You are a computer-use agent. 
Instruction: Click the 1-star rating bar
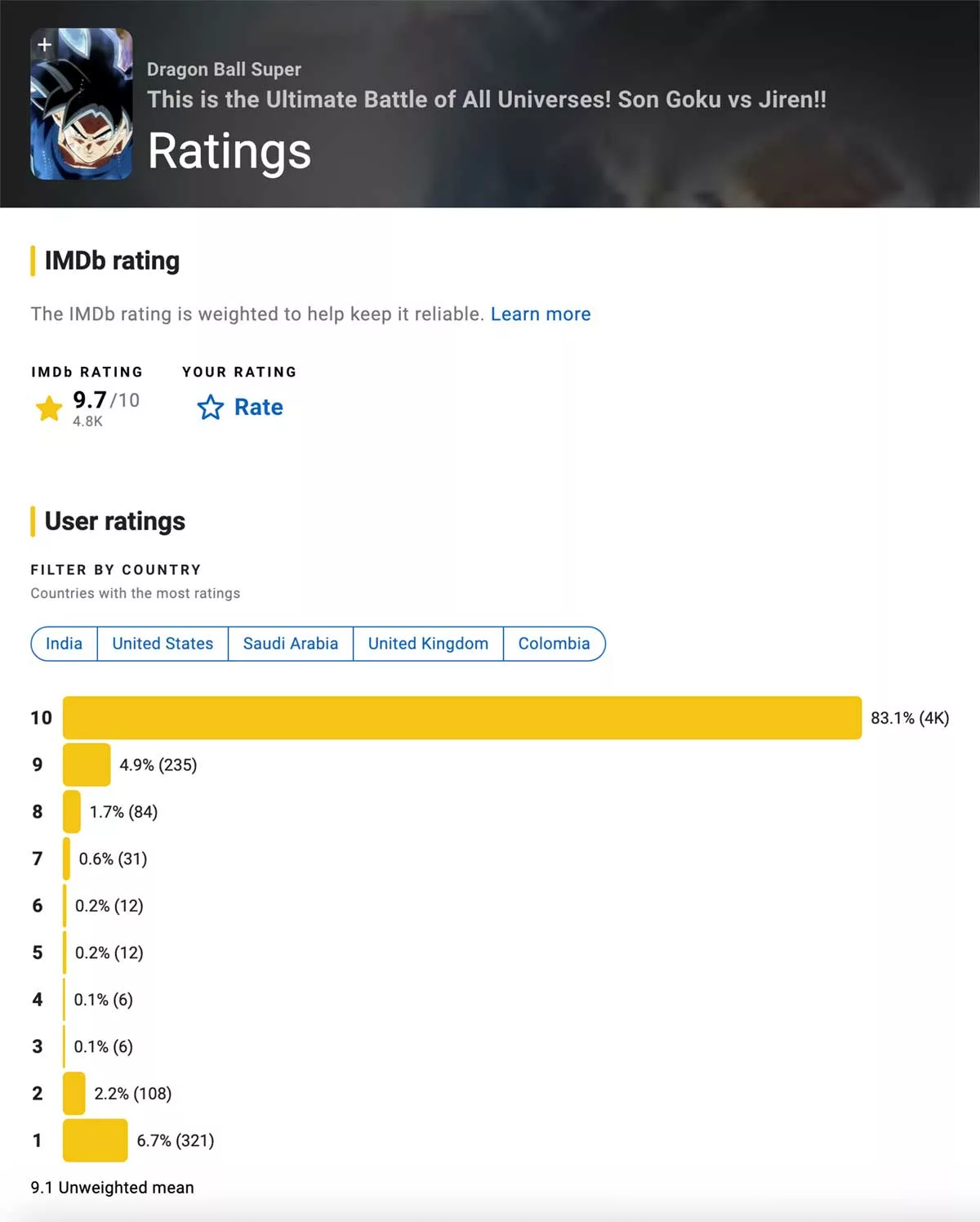95,1140
